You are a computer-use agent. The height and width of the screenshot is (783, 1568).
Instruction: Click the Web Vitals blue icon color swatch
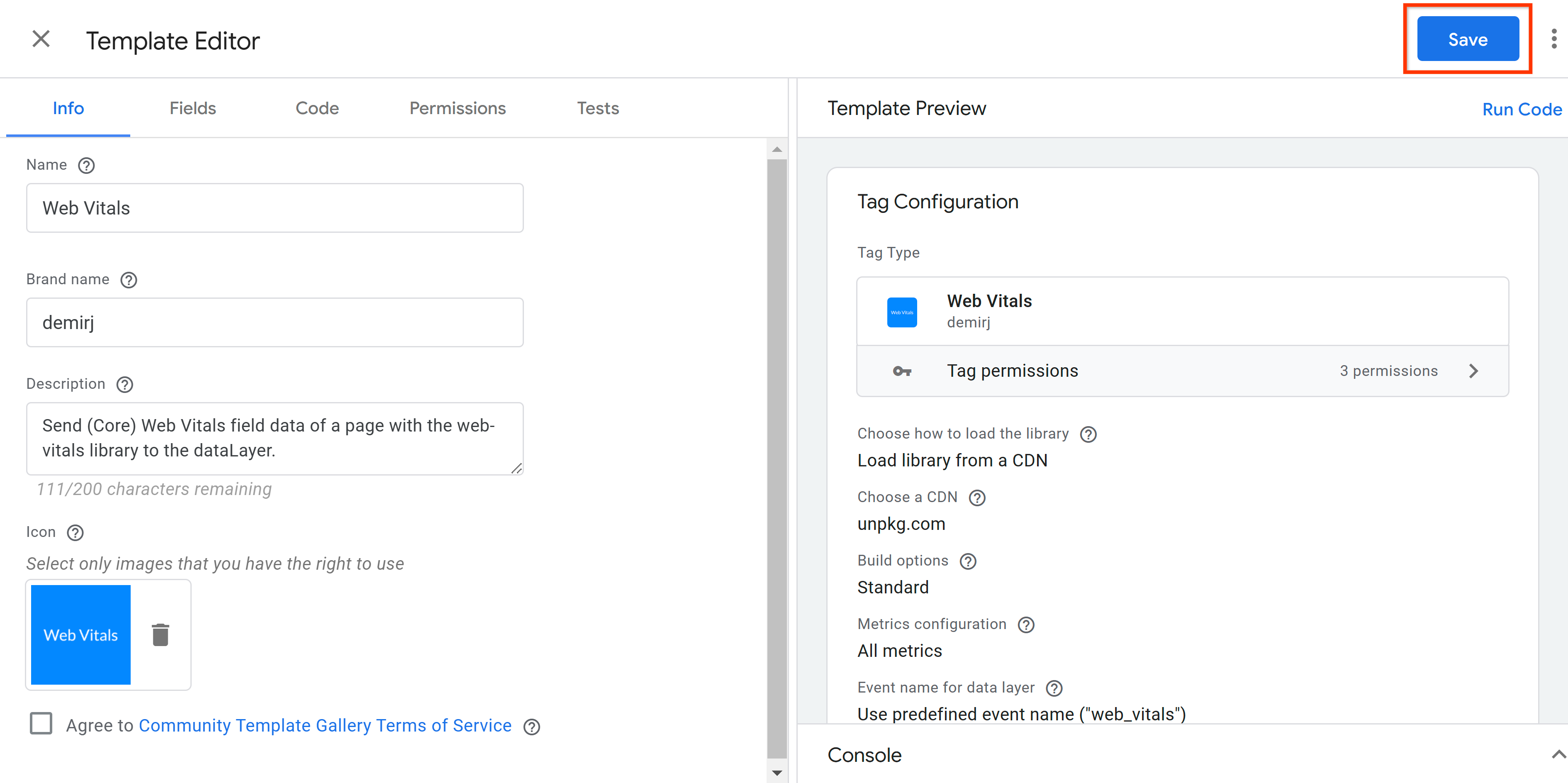click(x=80, y=635)
